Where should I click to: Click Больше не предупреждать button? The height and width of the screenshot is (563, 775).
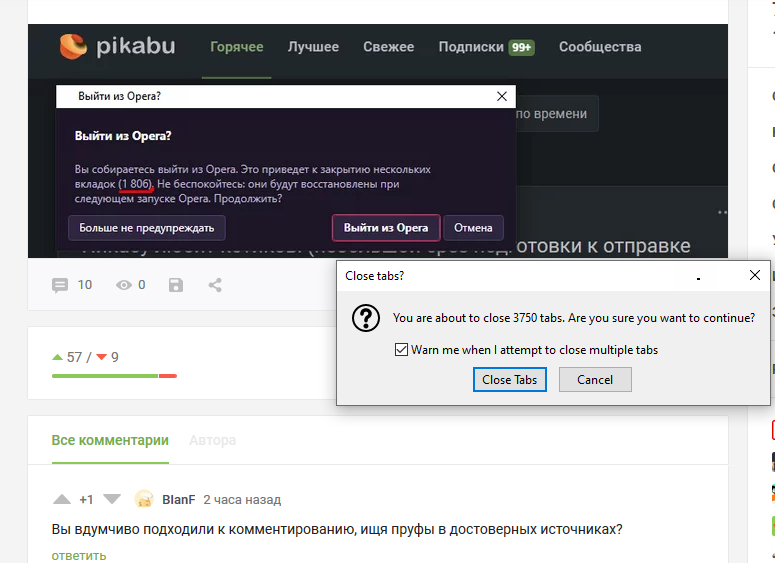click(x=147, y=228)
